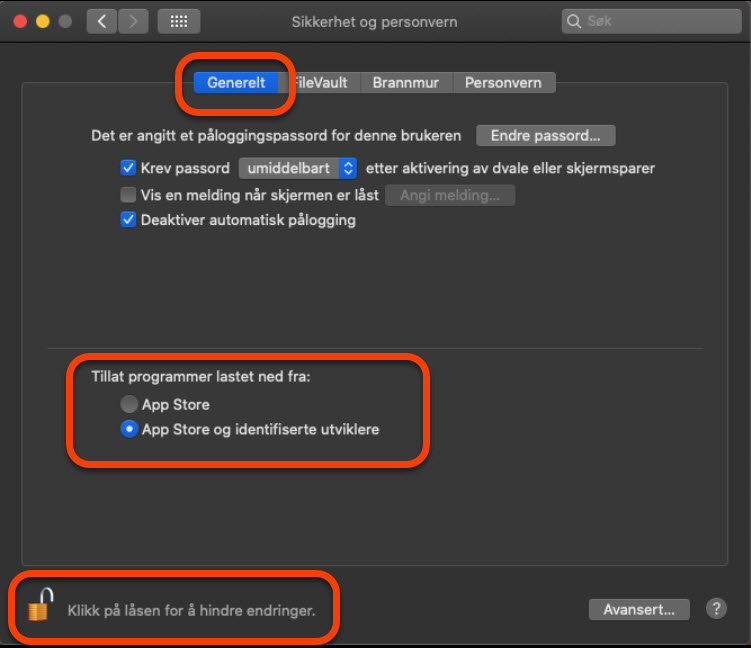The height and width of the screenshot is (648, 751).
Task: Click the magnifying glass search icon
Action: coord(574,21)
